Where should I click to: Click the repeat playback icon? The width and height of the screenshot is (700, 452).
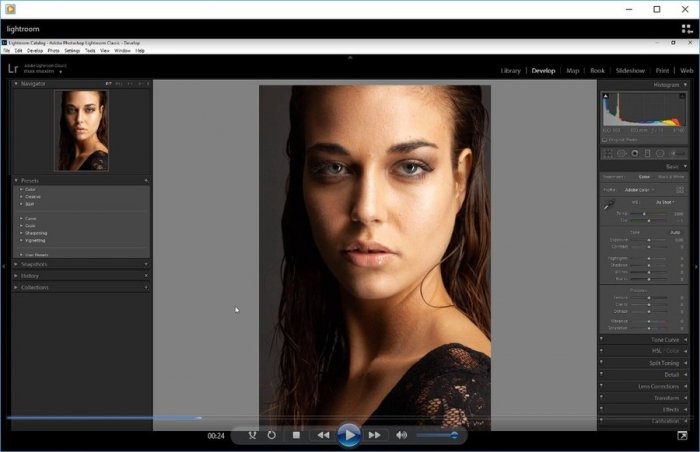[271, 435]
